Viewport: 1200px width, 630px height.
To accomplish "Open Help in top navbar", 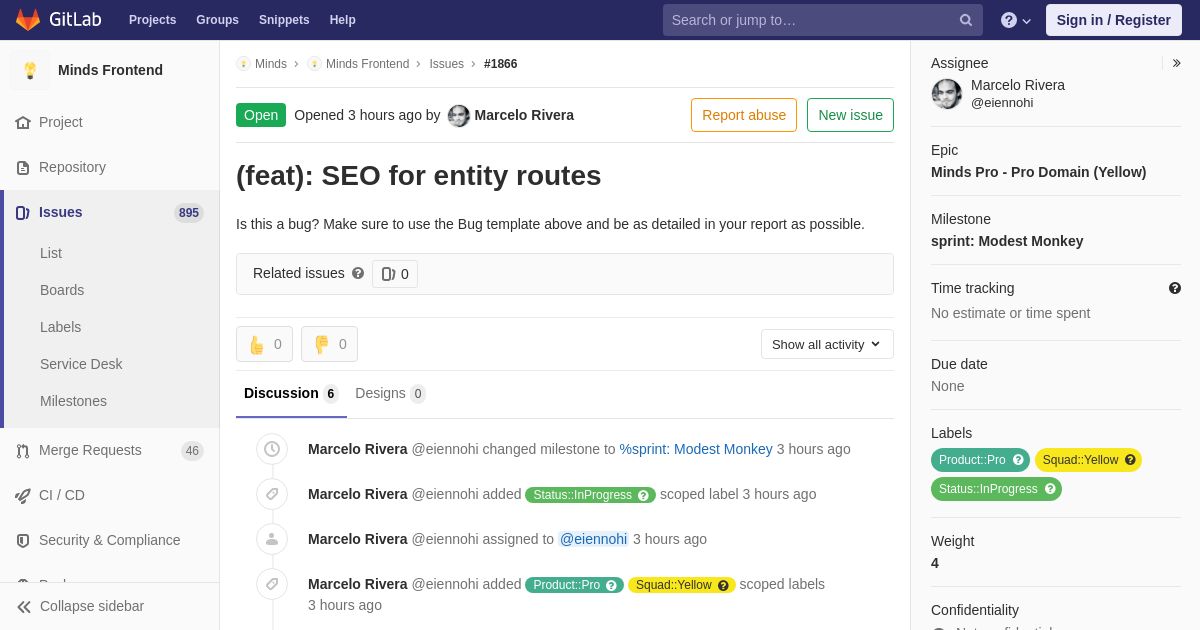I will pyautogui.click(x=343, y=20).
